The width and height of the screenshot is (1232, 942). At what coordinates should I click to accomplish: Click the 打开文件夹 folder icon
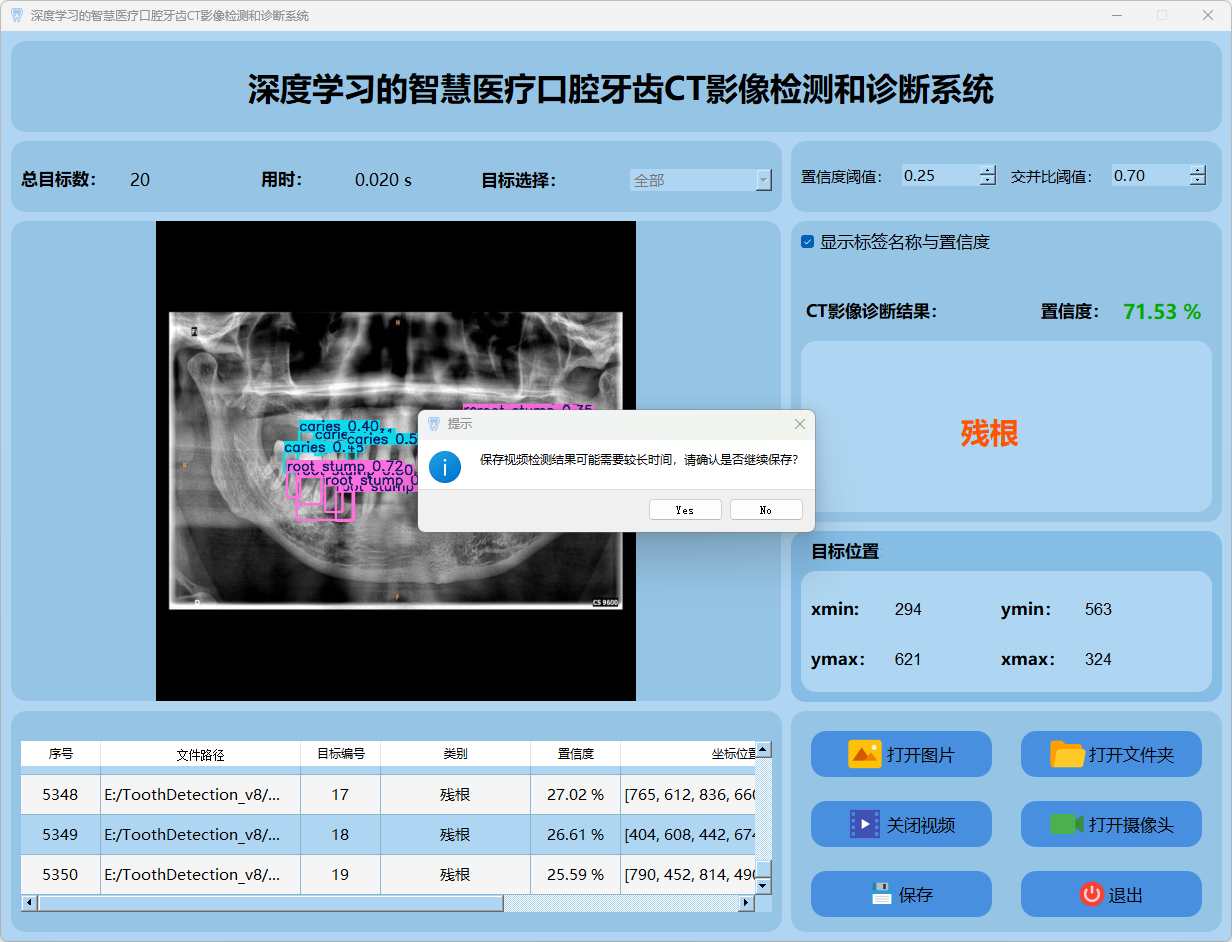point(1067,754)
